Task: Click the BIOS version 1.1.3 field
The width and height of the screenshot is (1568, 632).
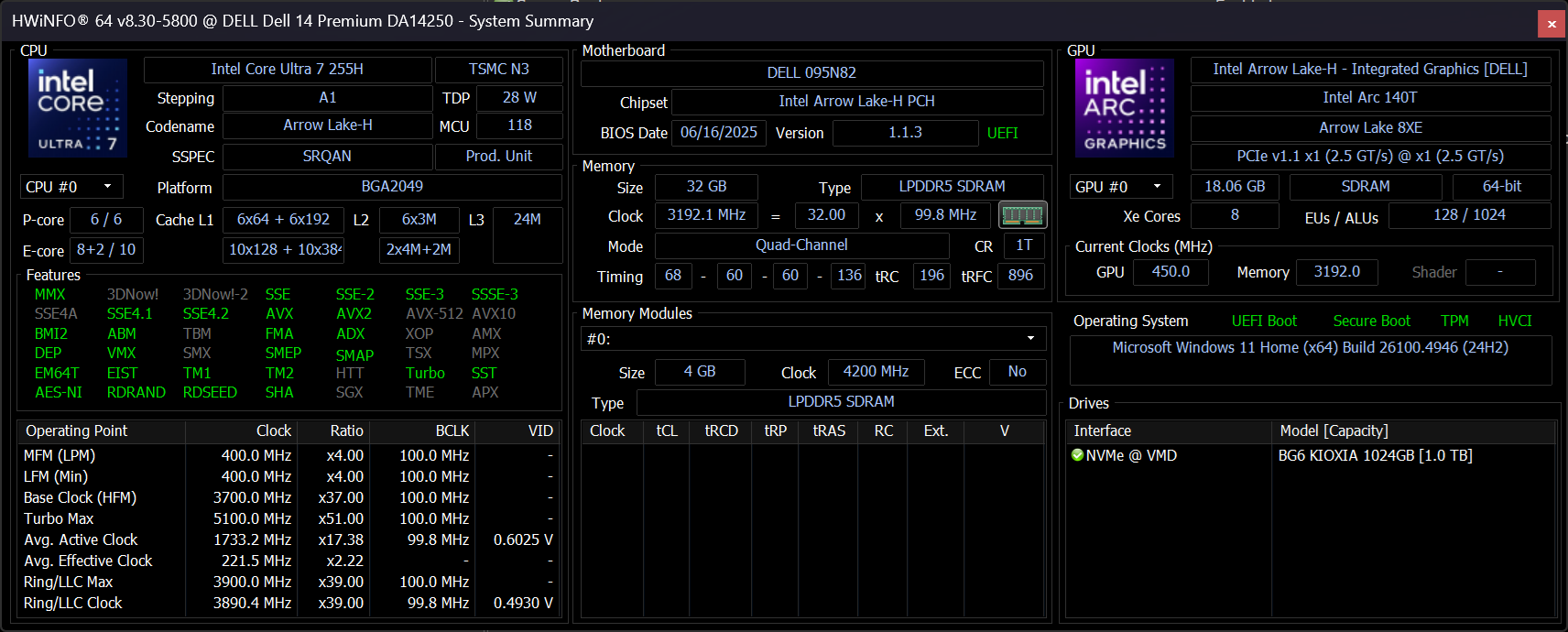Action: (x=905, y=133)
